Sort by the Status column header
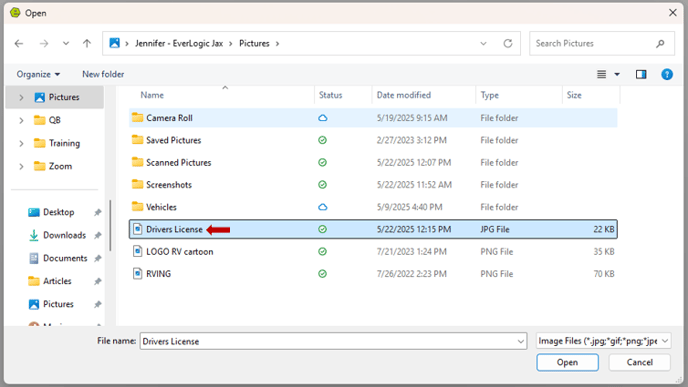The width and height of the screenshot is (688, 387). (330, 95)
